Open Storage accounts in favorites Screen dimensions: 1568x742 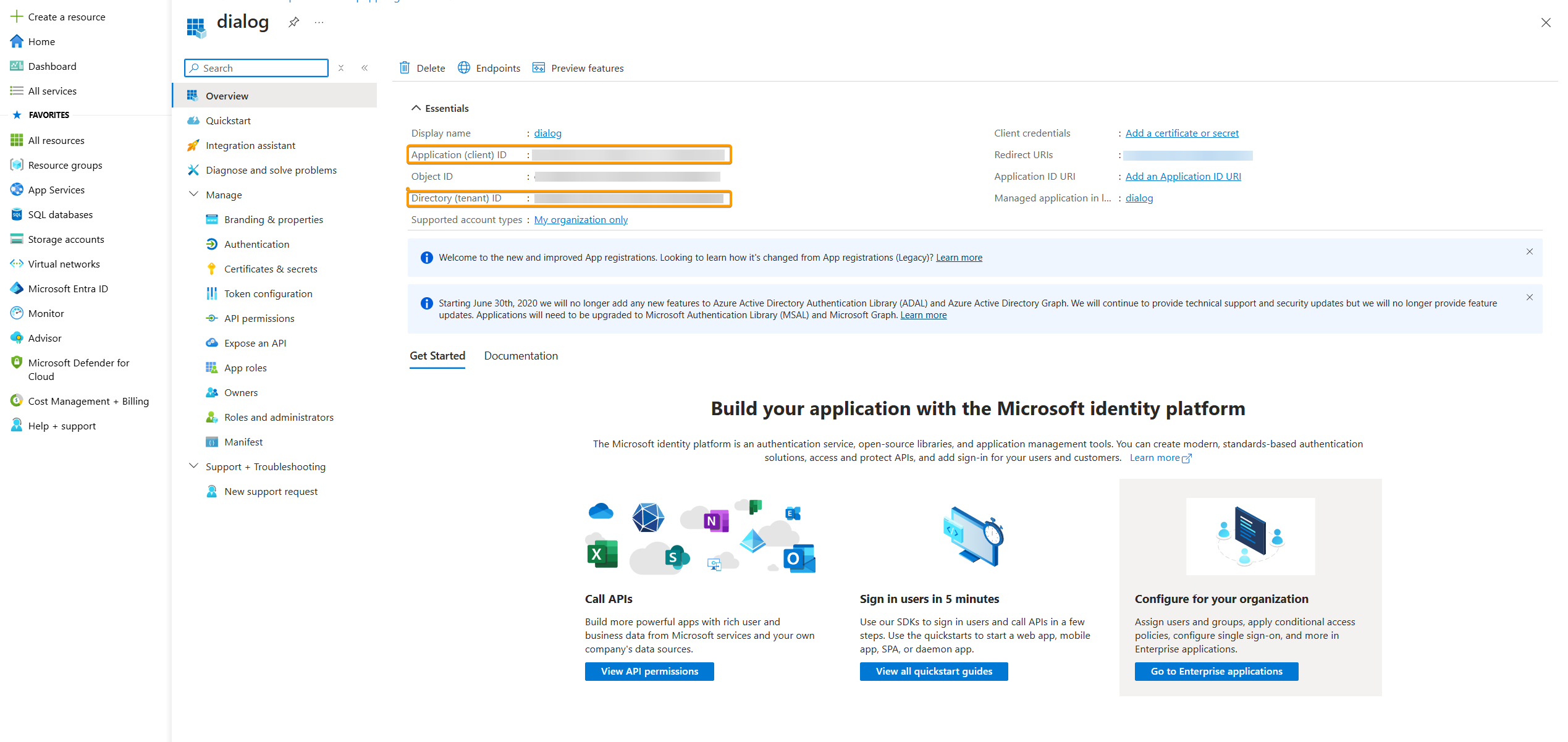tap(65, 239)
